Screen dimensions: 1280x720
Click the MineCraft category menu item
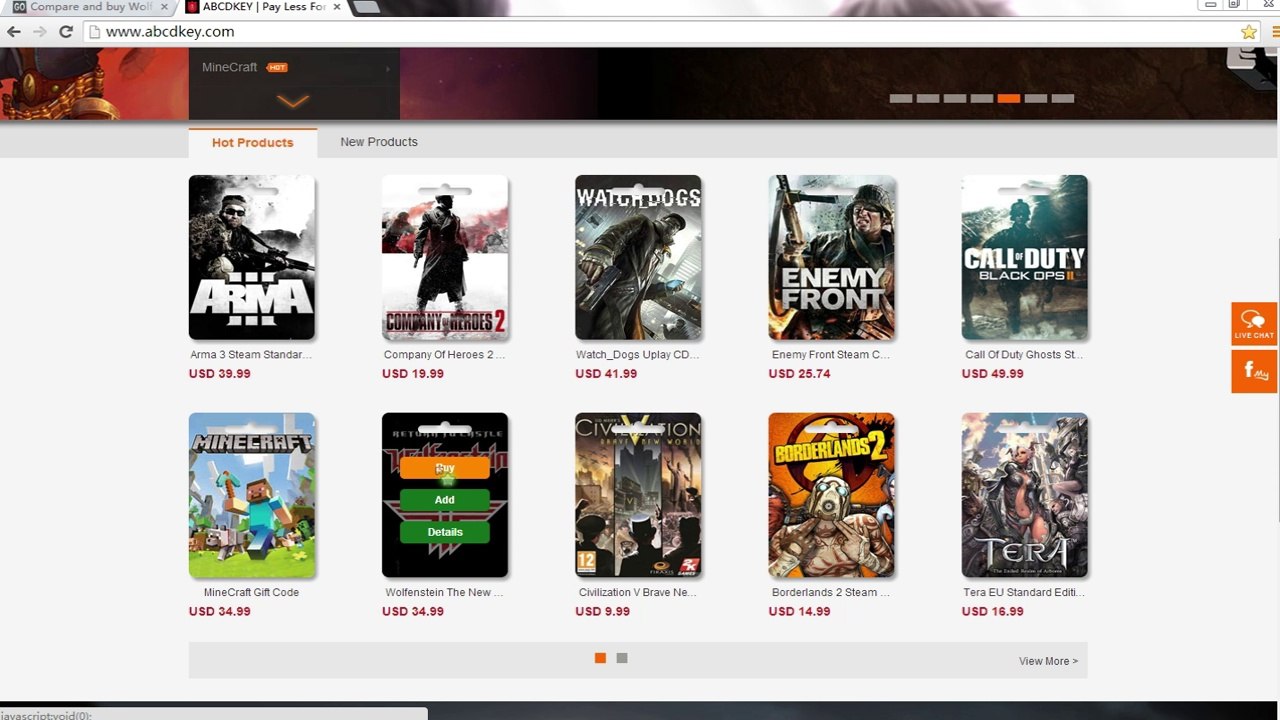(x=230, y=67)
